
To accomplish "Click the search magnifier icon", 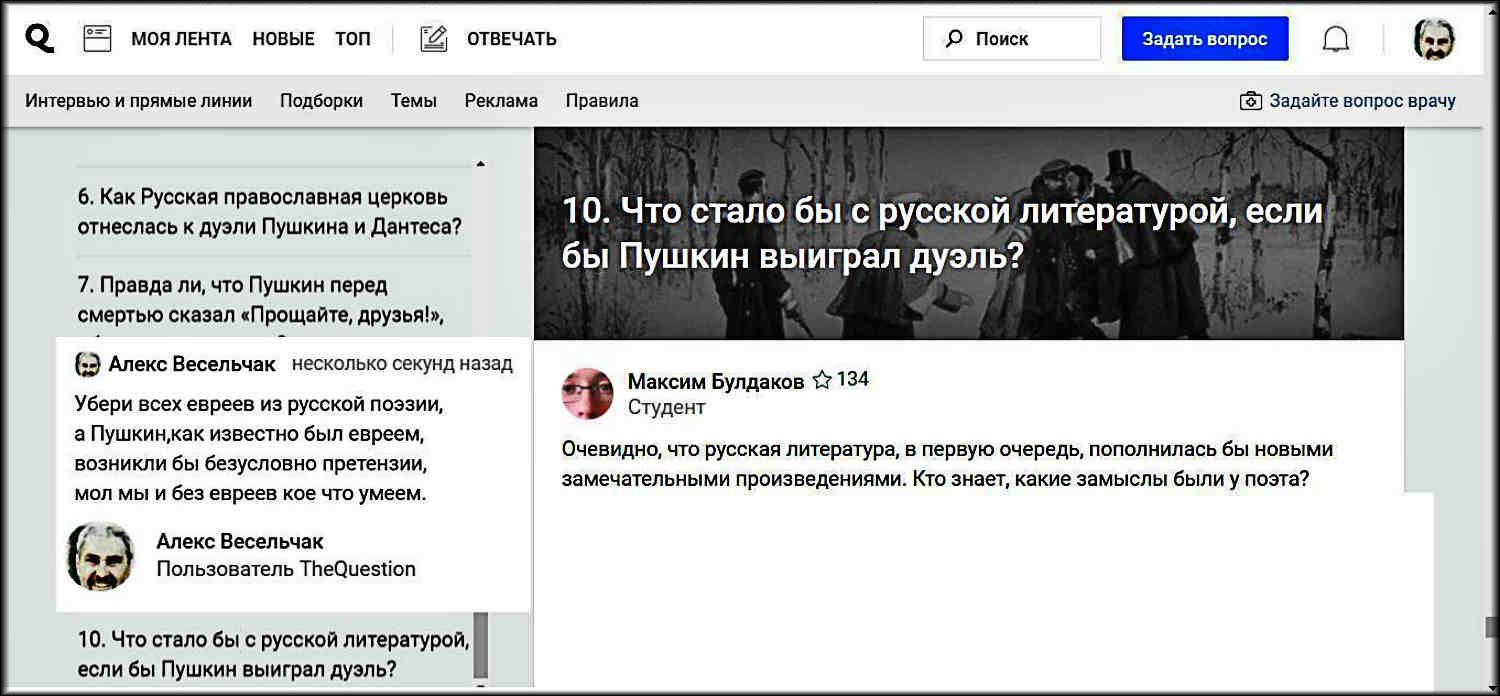I will tap(955, 39).
